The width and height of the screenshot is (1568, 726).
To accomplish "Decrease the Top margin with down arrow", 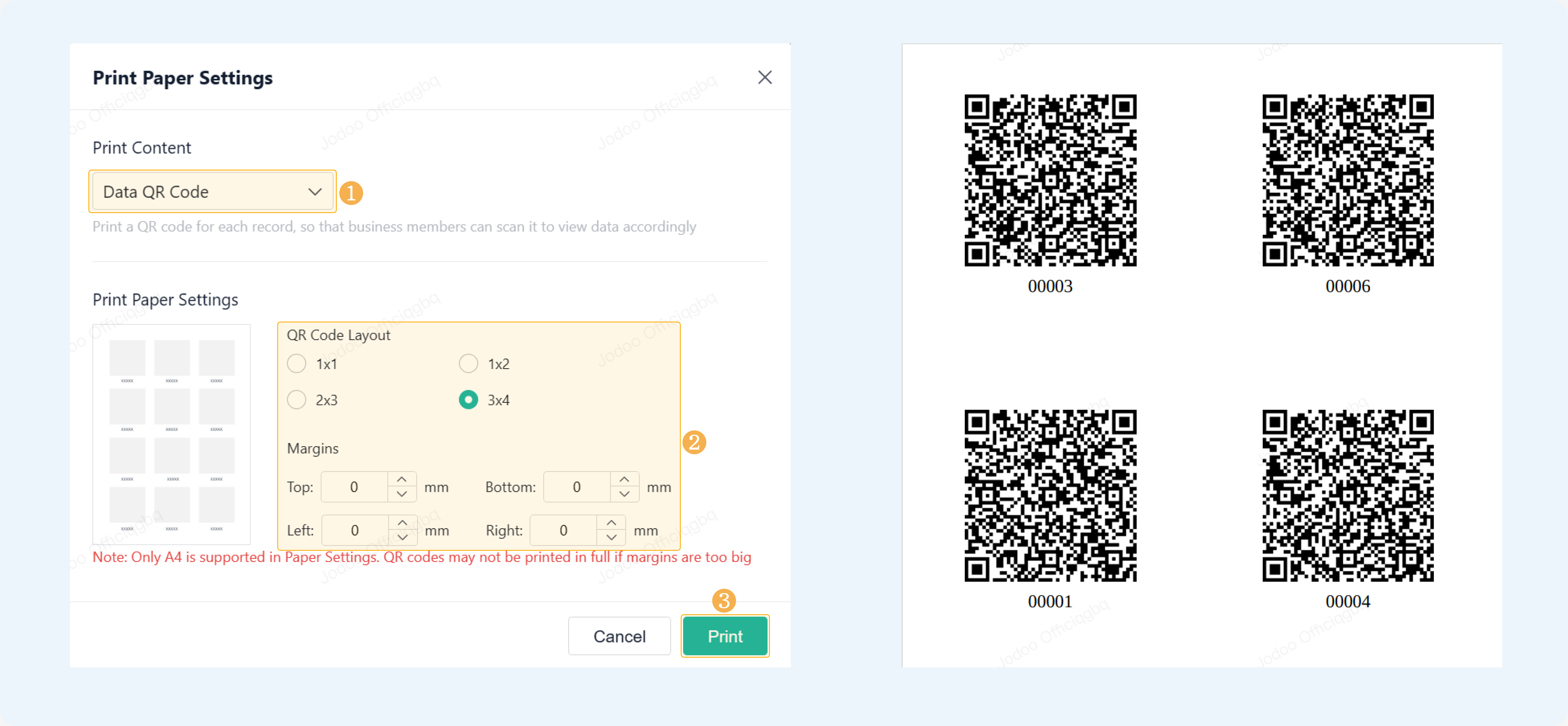I will coord(402,494).
